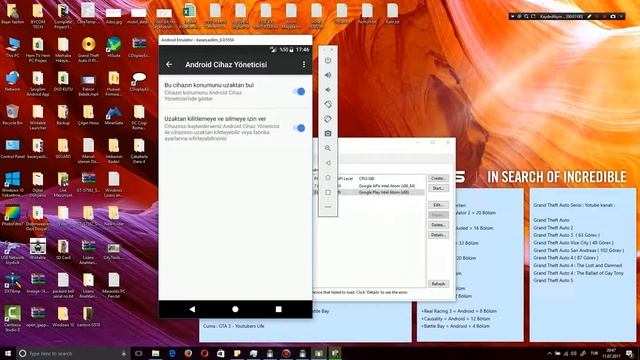Click '+Causality = Android' note line
This screenshot has width=640, height=360.
tap(455, 319)
